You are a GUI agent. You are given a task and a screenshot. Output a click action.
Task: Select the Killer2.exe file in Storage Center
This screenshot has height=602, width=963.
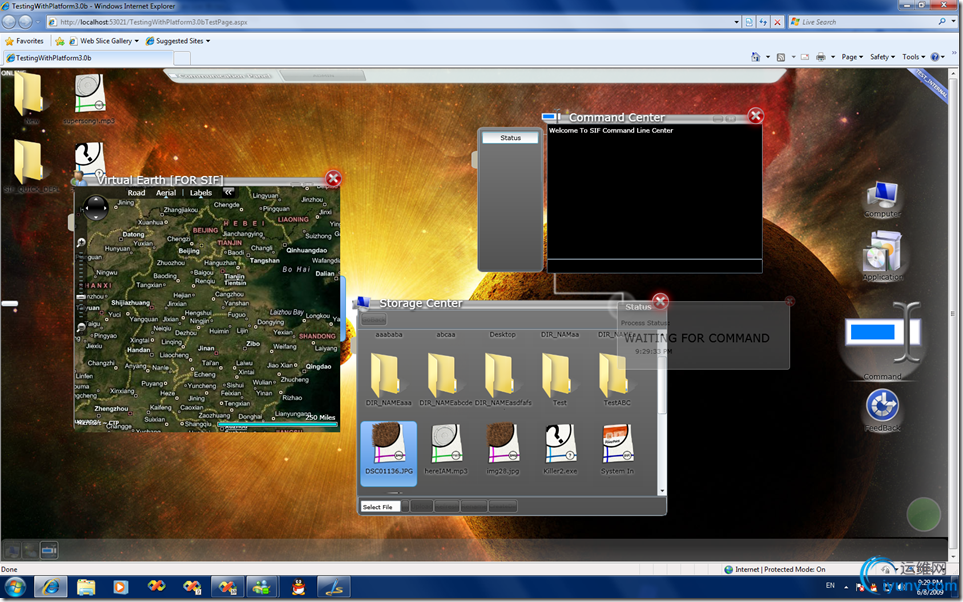[x=560, y=450]
